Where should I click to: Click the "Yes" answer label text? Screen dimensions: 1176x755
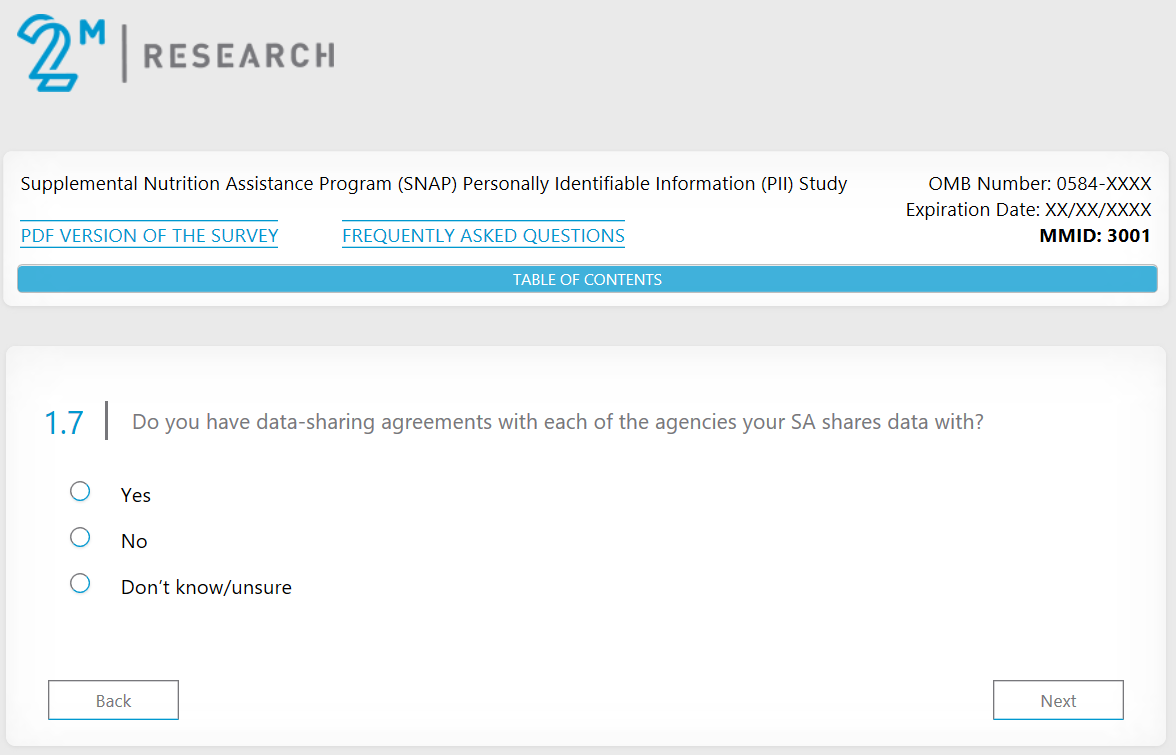pos(136,495)
